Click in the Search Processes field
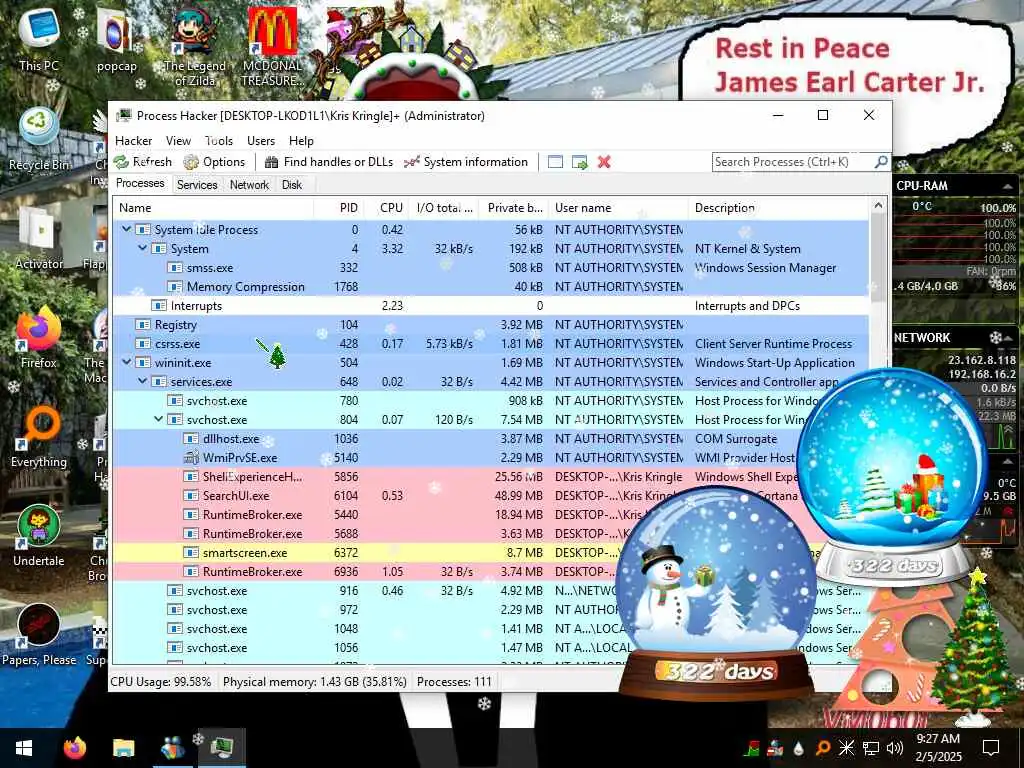The width and height of the screenshot is (1024, 768). tap(793, 161)
